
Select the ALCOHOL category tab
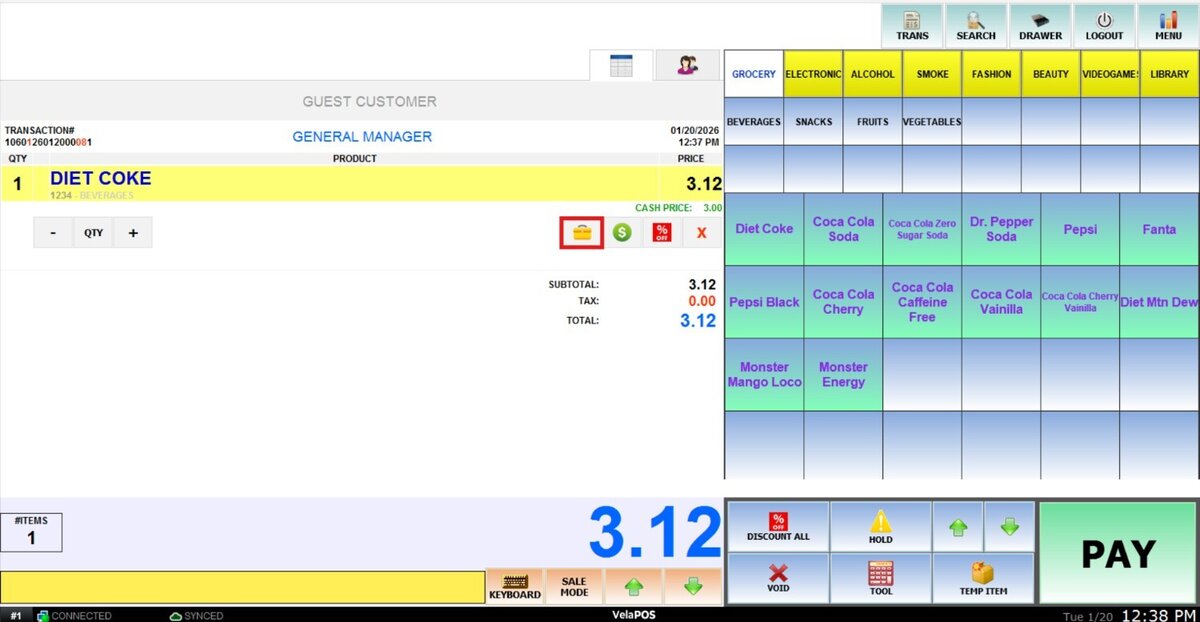coord(872,74)
